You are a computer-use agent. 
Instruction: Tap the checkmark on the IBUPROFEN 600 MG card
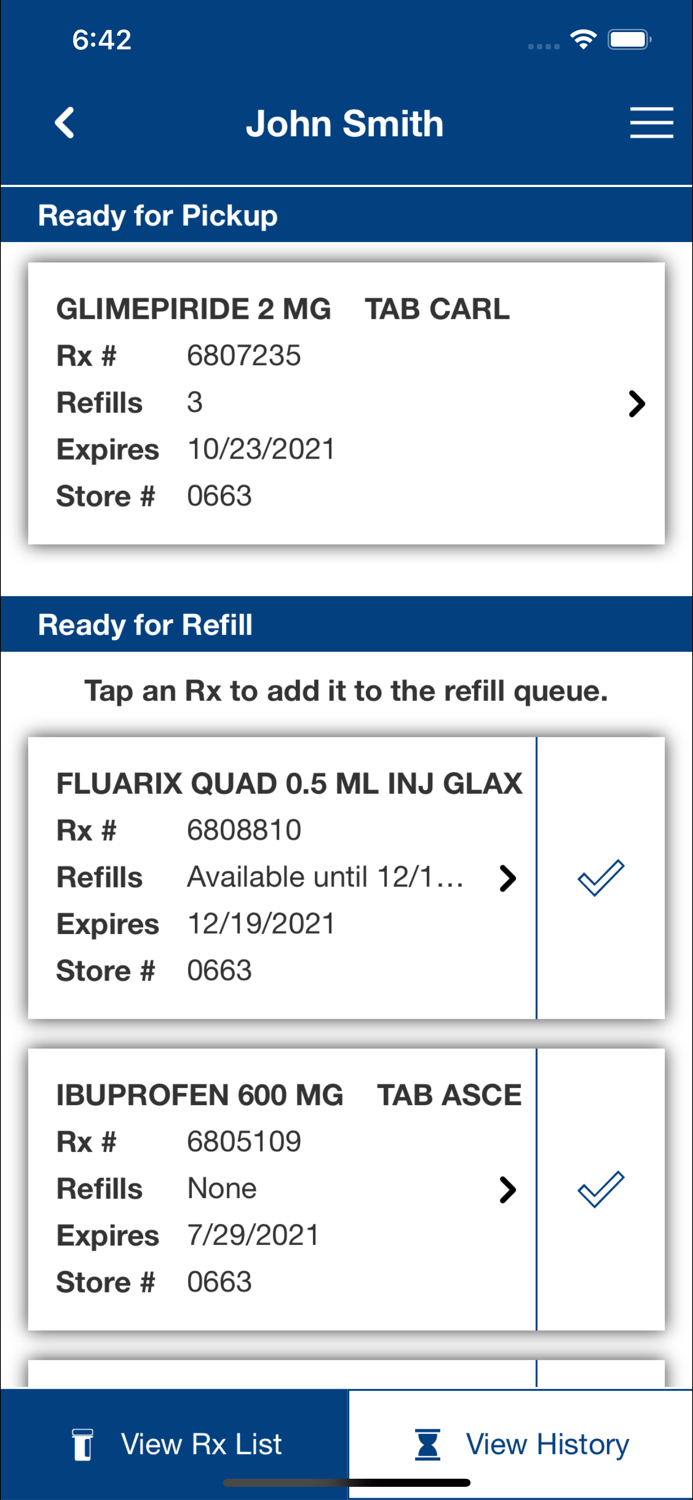tap(599, 1189)
